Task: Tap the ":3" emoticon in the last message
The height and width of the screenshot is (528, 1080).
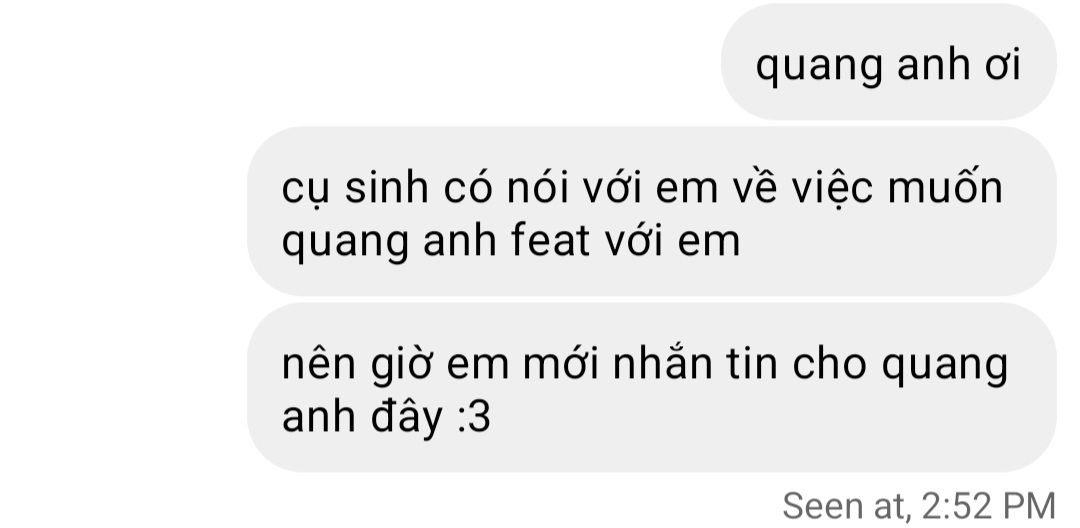Action: [x=474, y=418]
